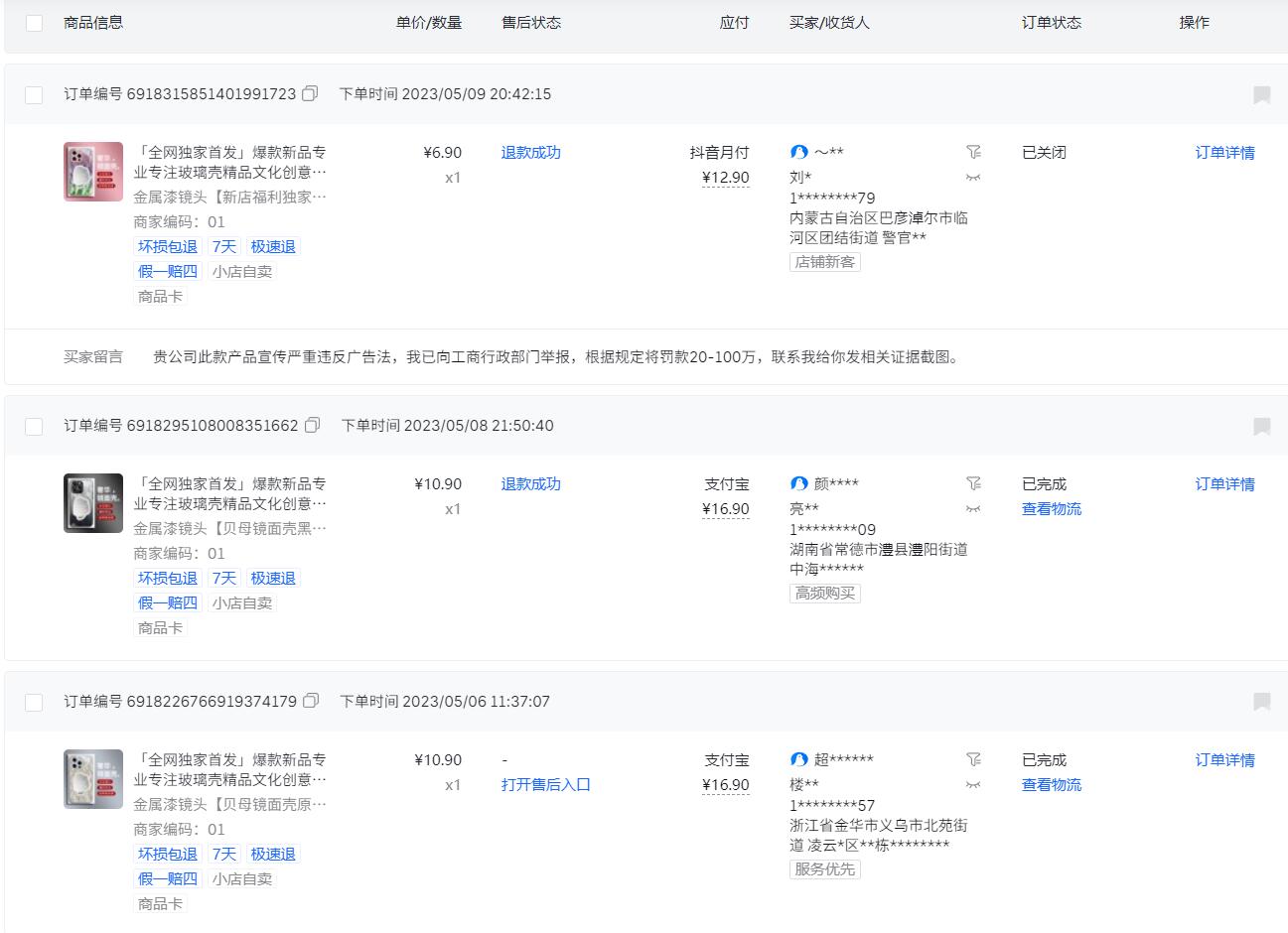1288x933 pixels.
Task: Open 订单详情 for the first order
Action: [1226, 152]
